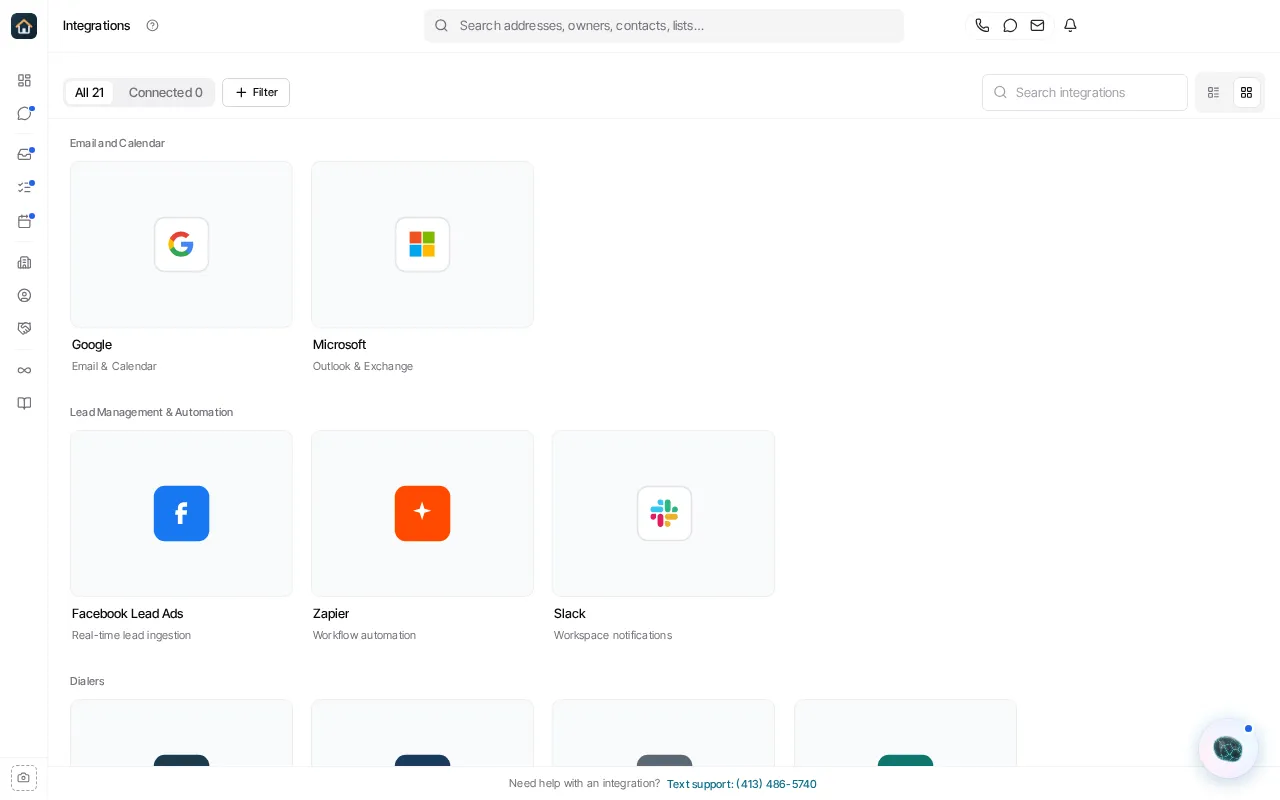Select the Connected 0 tab
The image size is (1280, 800).
pyautogui.click(x=165, y=92)
